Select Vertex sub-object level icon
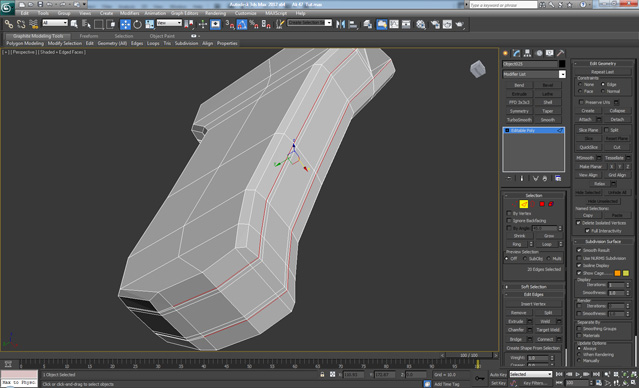This screenshot has height=388, width=639. coord(515,204)
